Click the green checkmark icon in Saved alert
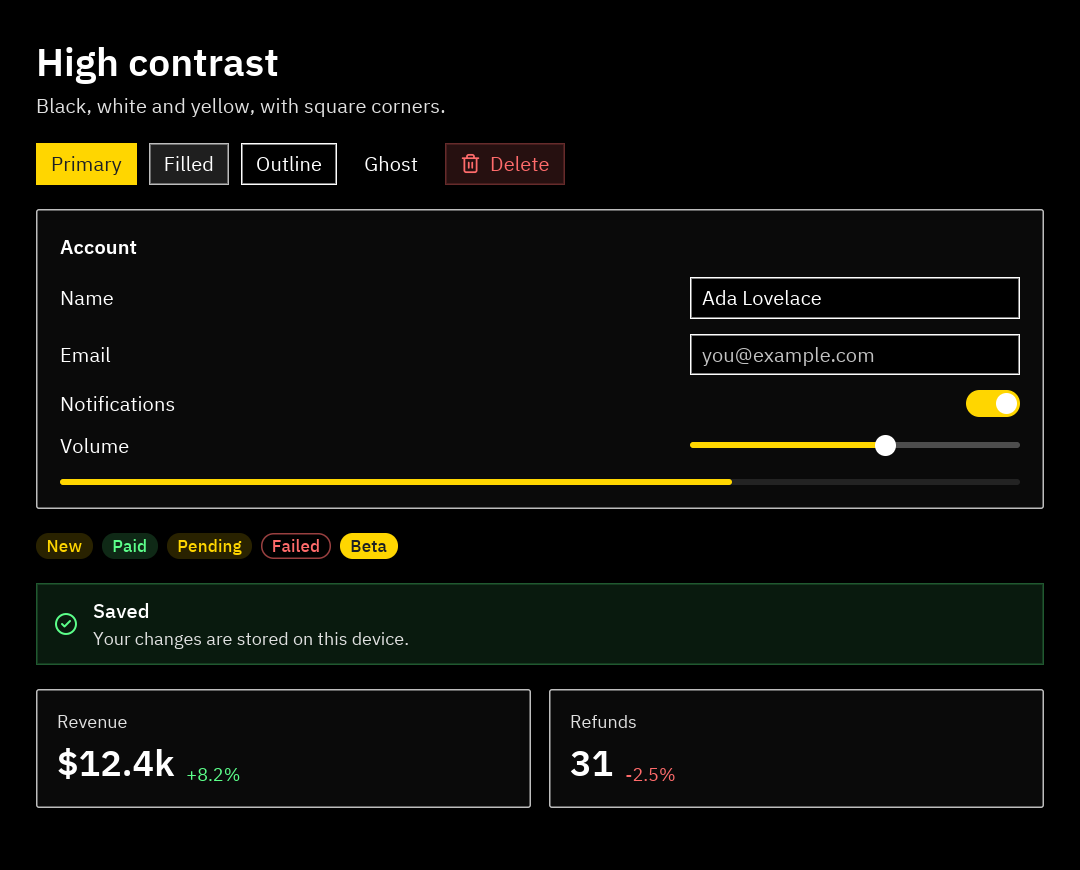 pos(66,624)
